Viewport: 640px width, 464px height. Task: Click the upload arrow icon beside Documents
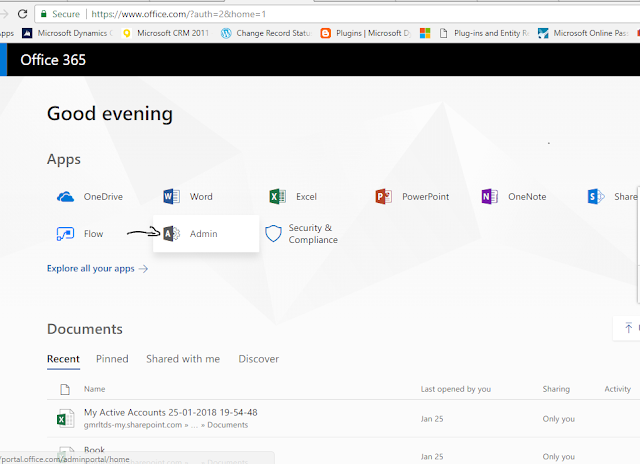[x=629, y=328]
